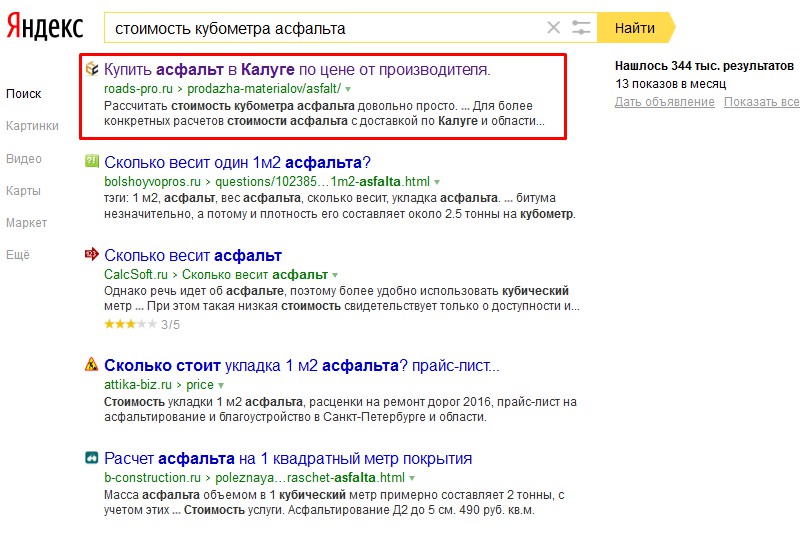Expand the dropdown arrow next to roads-pro.ru URL
This screenshot has height=534, width=800.
click(348, 89)
